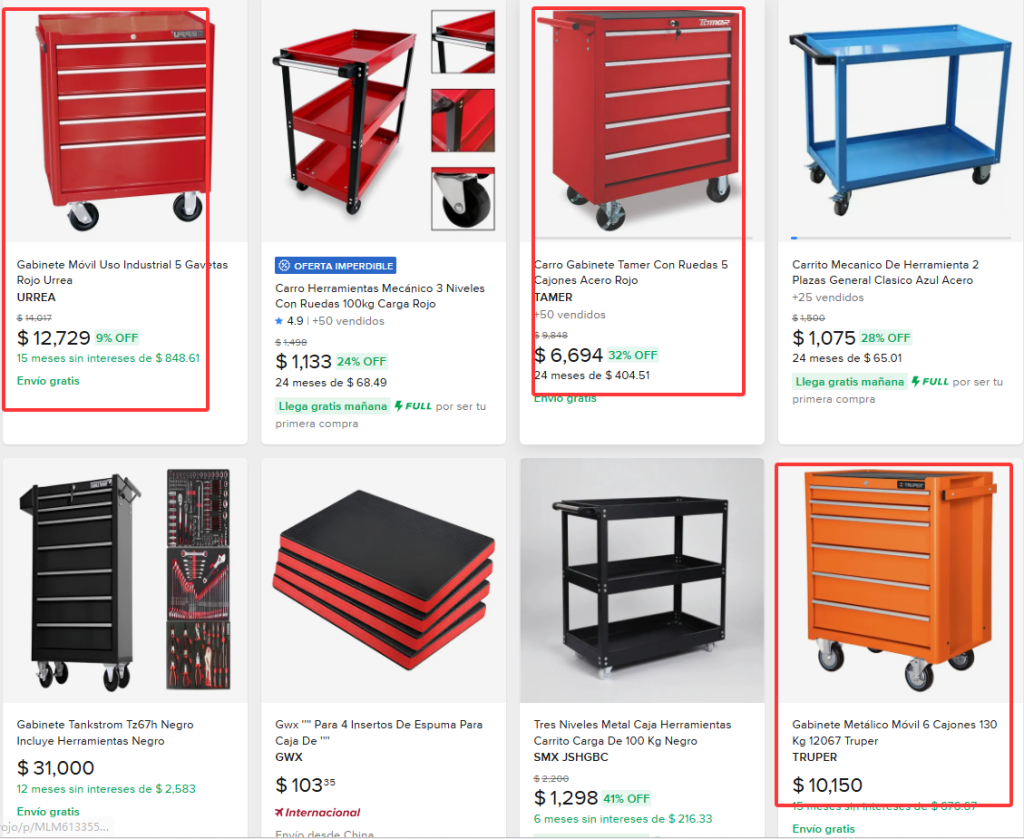Viewport: 1024px width, 839px height.
Task: Click the OFERTA IMPERDIBLE badge icon
Action: 284,265
